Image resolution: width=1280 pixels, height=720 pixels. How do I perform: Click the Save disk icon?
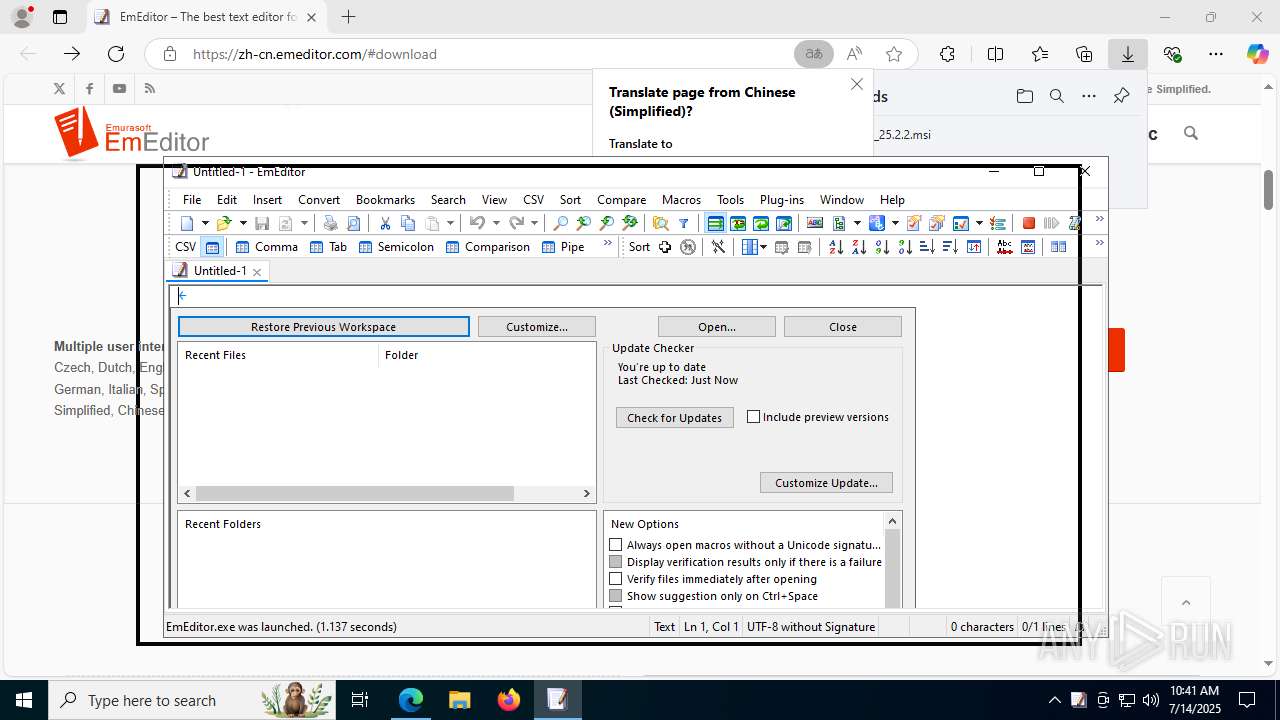(x=262, y=223)
